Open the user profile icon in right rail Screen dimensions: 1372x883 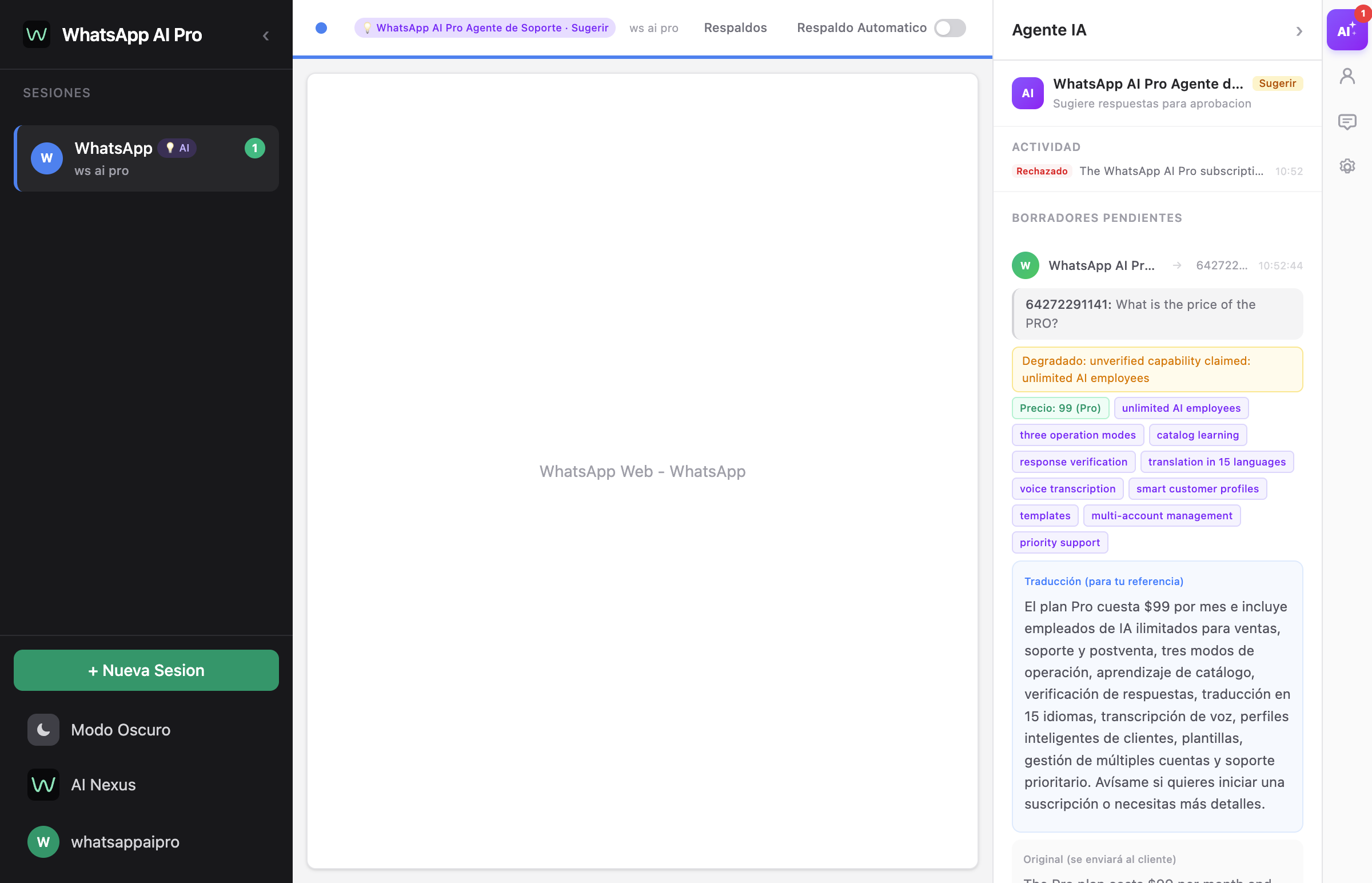point(1347,76)
